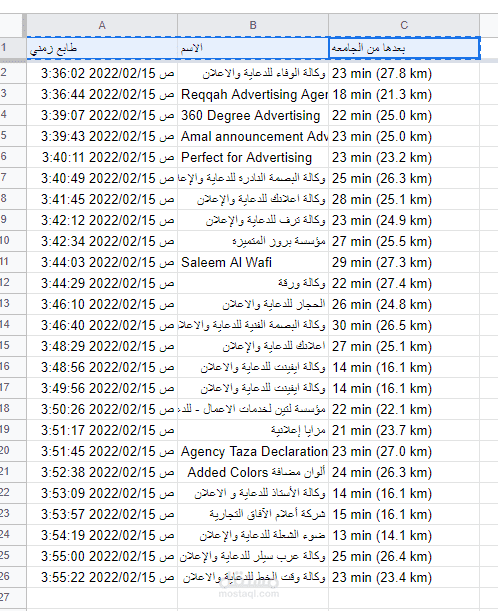This screenshot has height=611, width=498.
Task: Click timestamp cell 3:42:34 2022/02/15
Action: (x=102, y=241)
